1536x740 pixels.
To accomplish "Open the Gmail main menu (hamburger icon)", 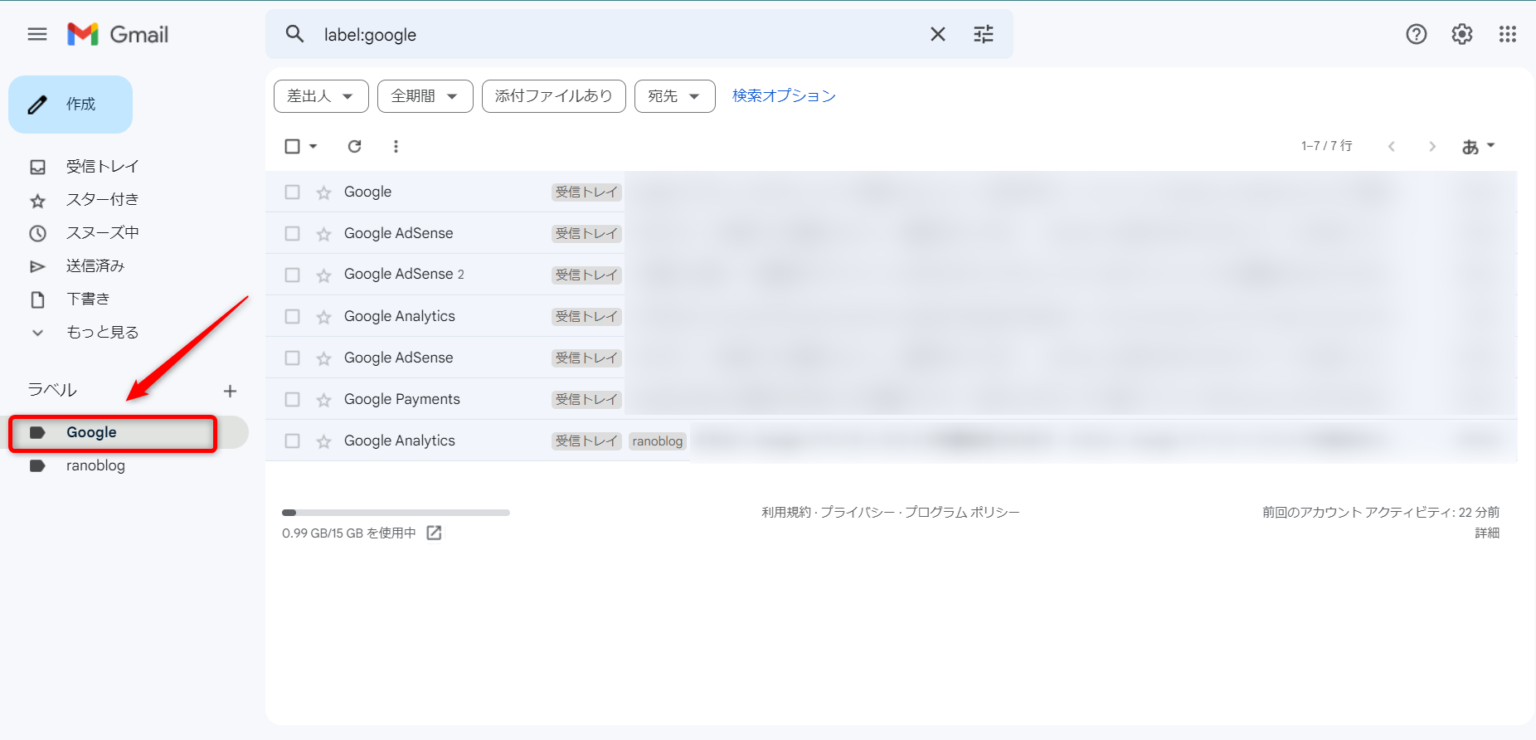I will tap(37, 33).
